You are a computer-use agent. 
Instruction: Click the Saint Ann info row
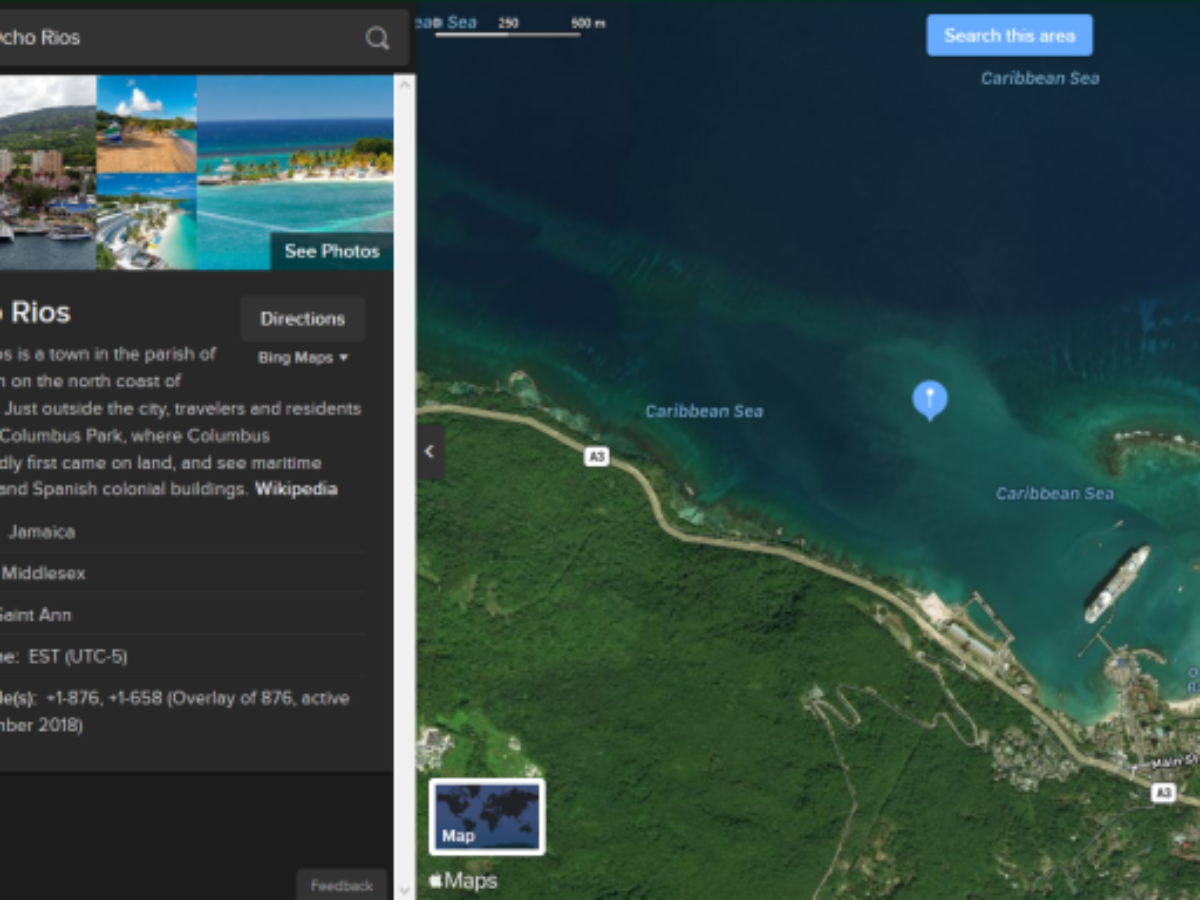pyautogui.click(x=180, y=615)
